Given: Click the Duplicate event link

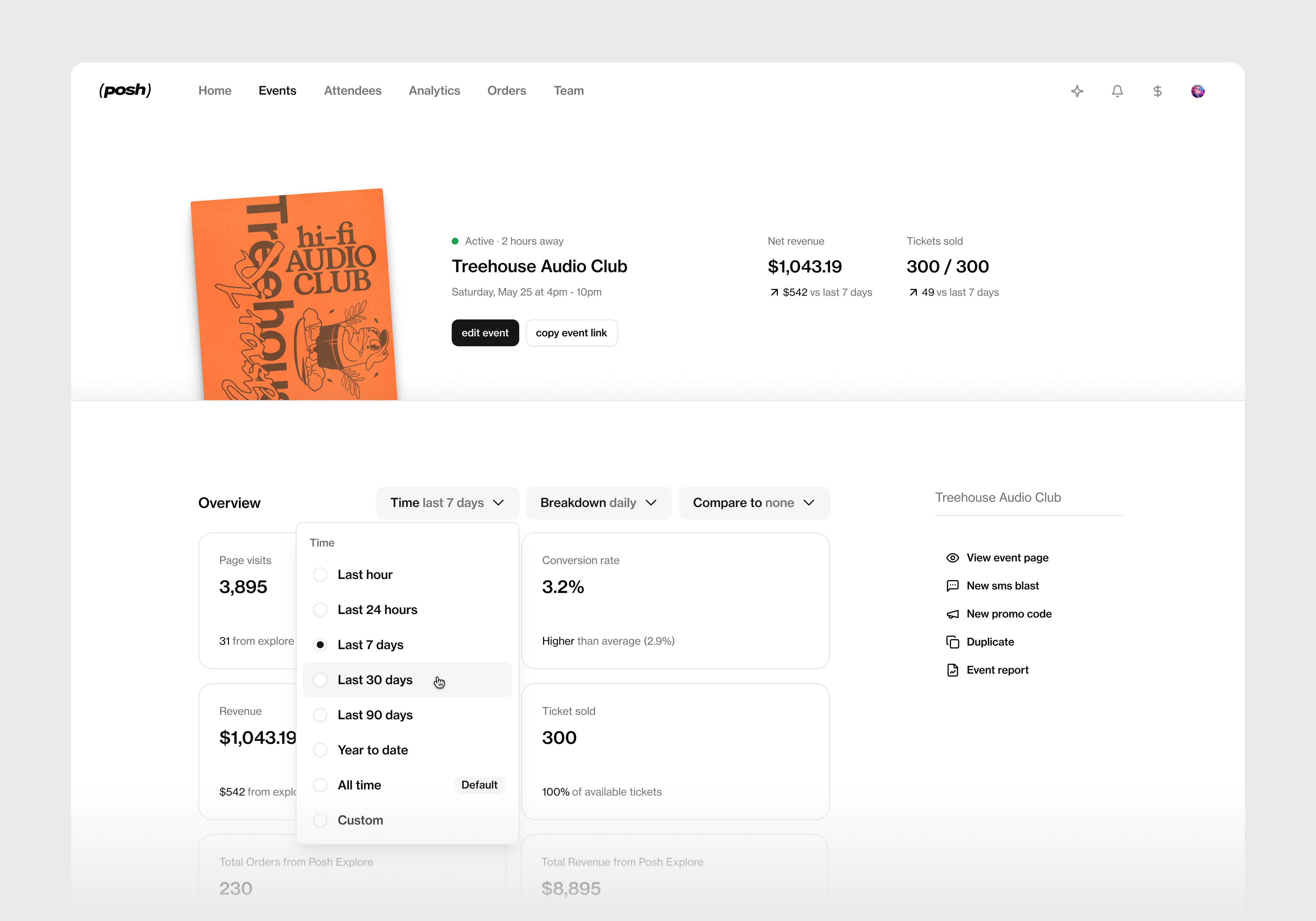Looking at the screenshot, I should [x=990, y=642].
